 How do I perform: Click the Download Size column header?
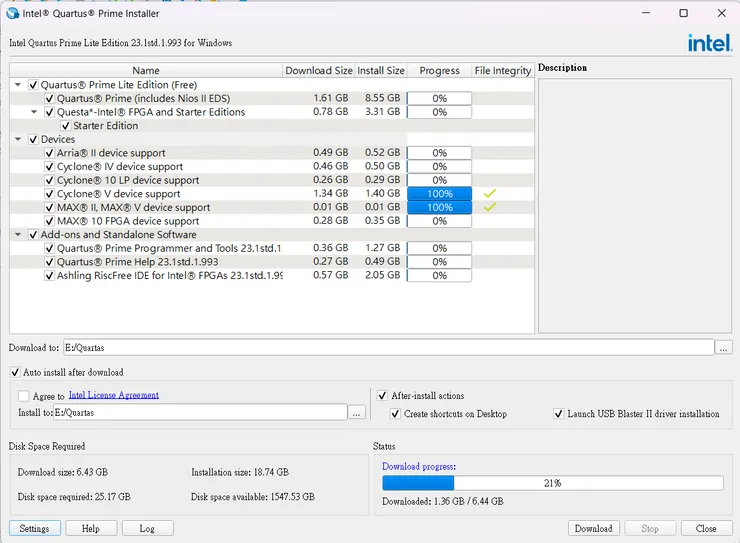pyautogui.click(x=319, y=70)
